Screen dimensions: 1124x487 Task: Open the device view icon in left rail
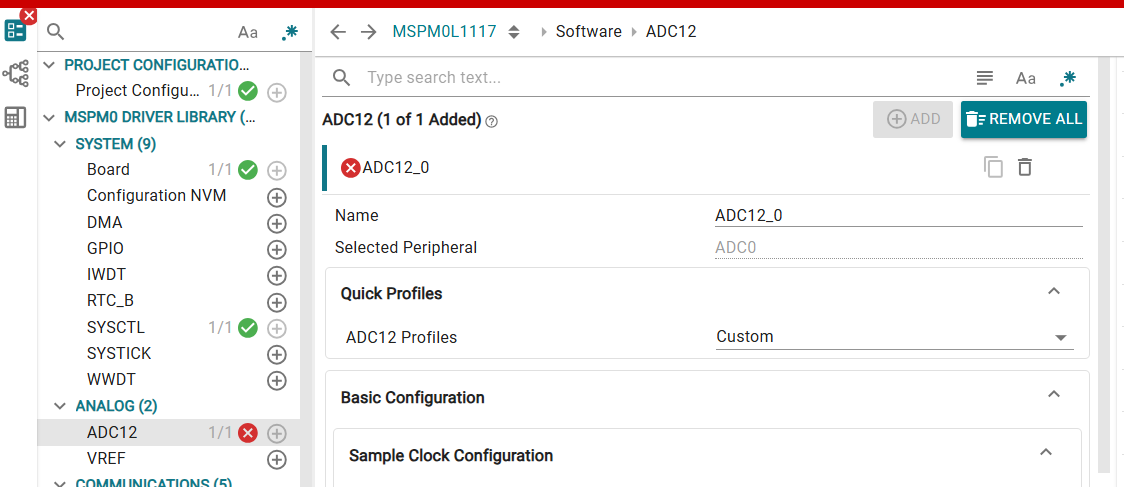tap(15, 74)
